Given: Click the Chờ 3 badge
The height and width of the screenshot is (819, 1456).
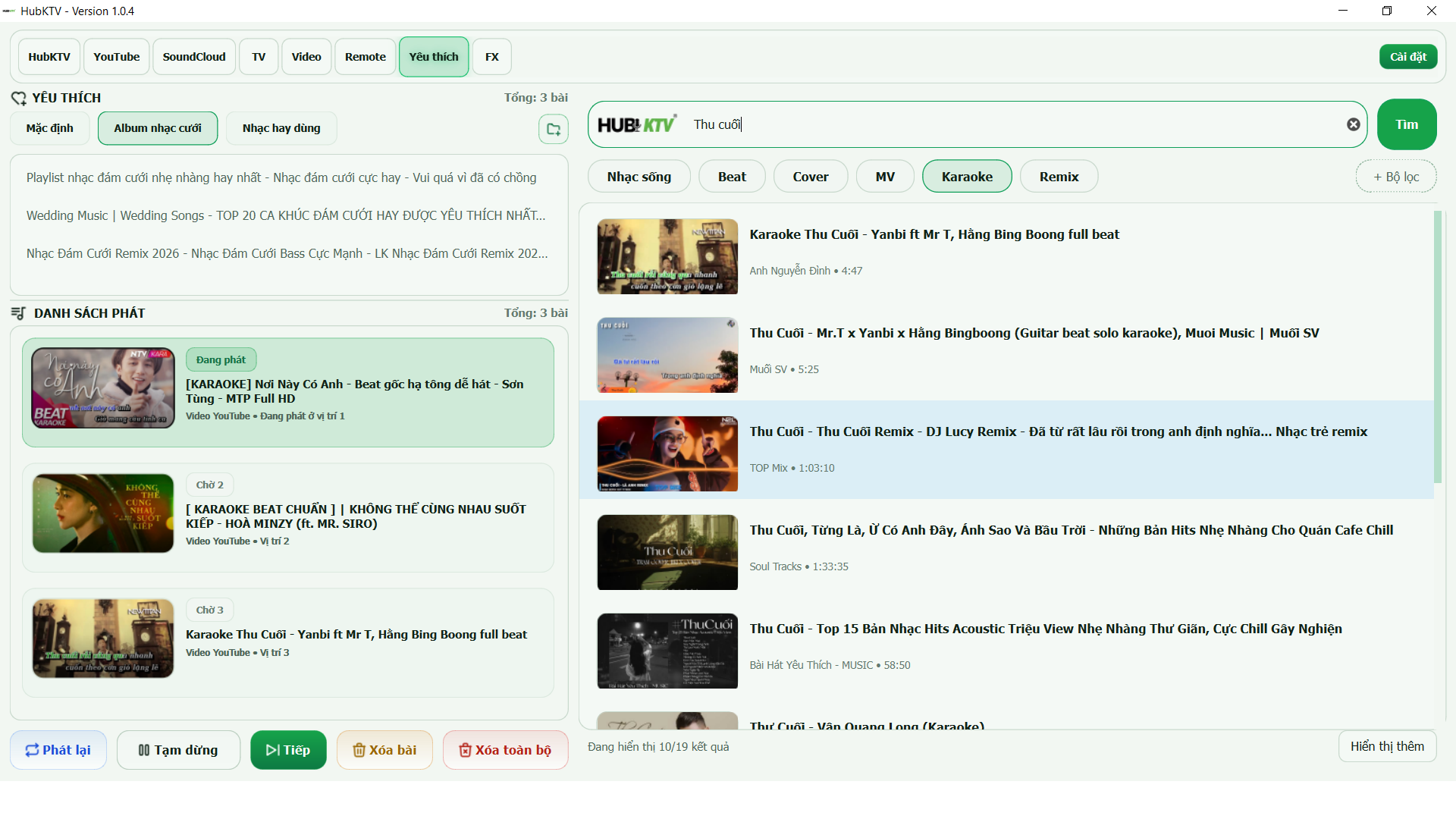Looking at the screenshot, I should point(210,610).
